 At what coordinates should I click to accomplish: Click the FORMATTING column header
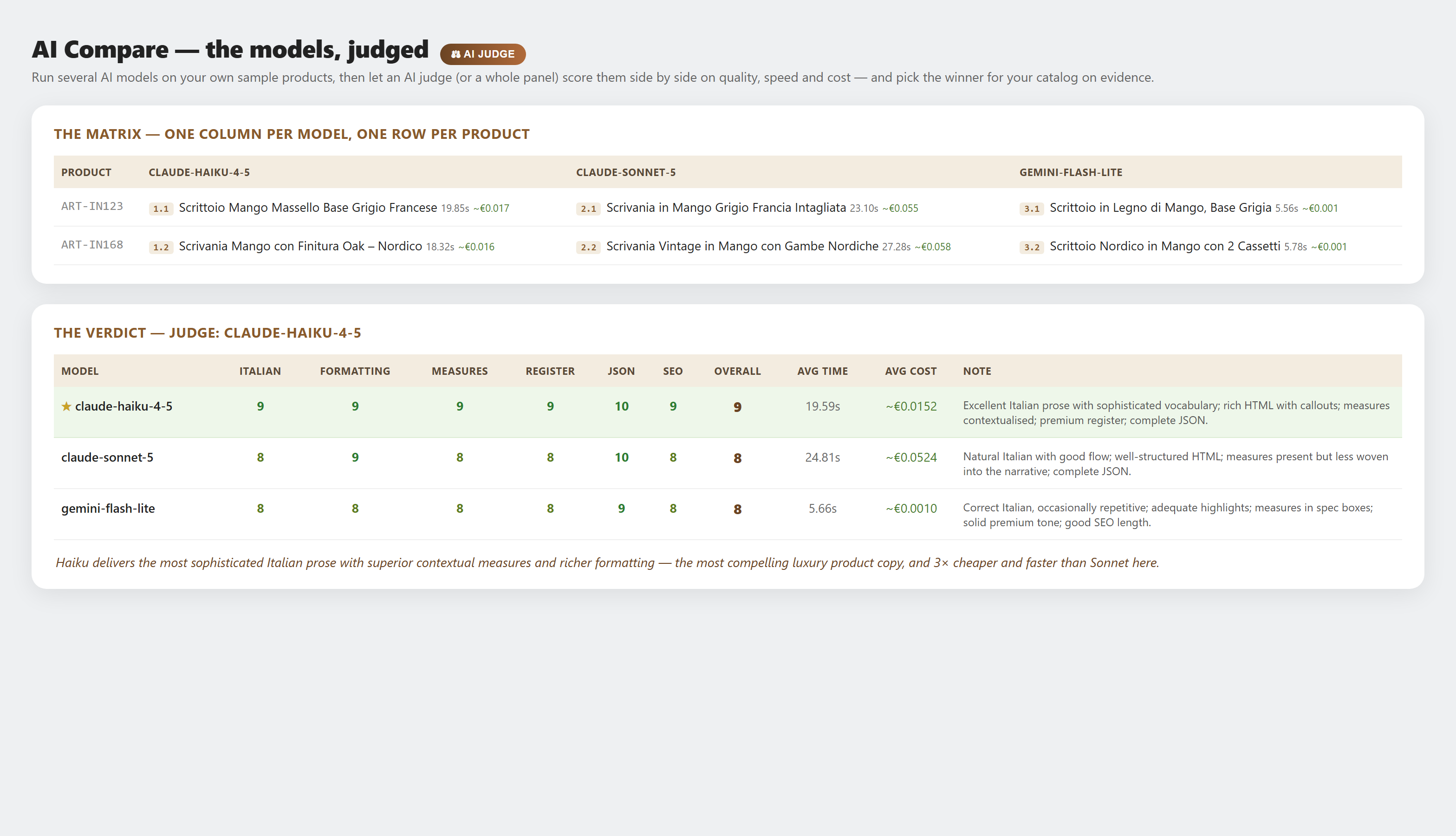355,371
